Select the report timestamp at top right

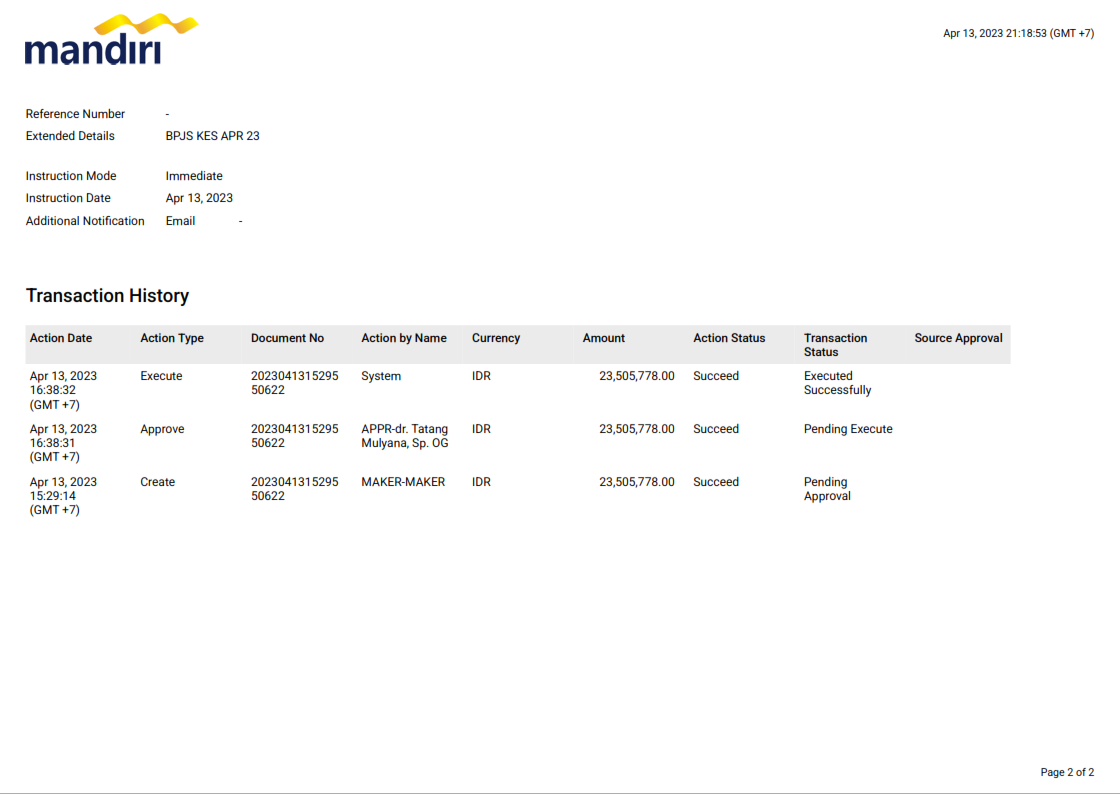tap(1018, 33)
